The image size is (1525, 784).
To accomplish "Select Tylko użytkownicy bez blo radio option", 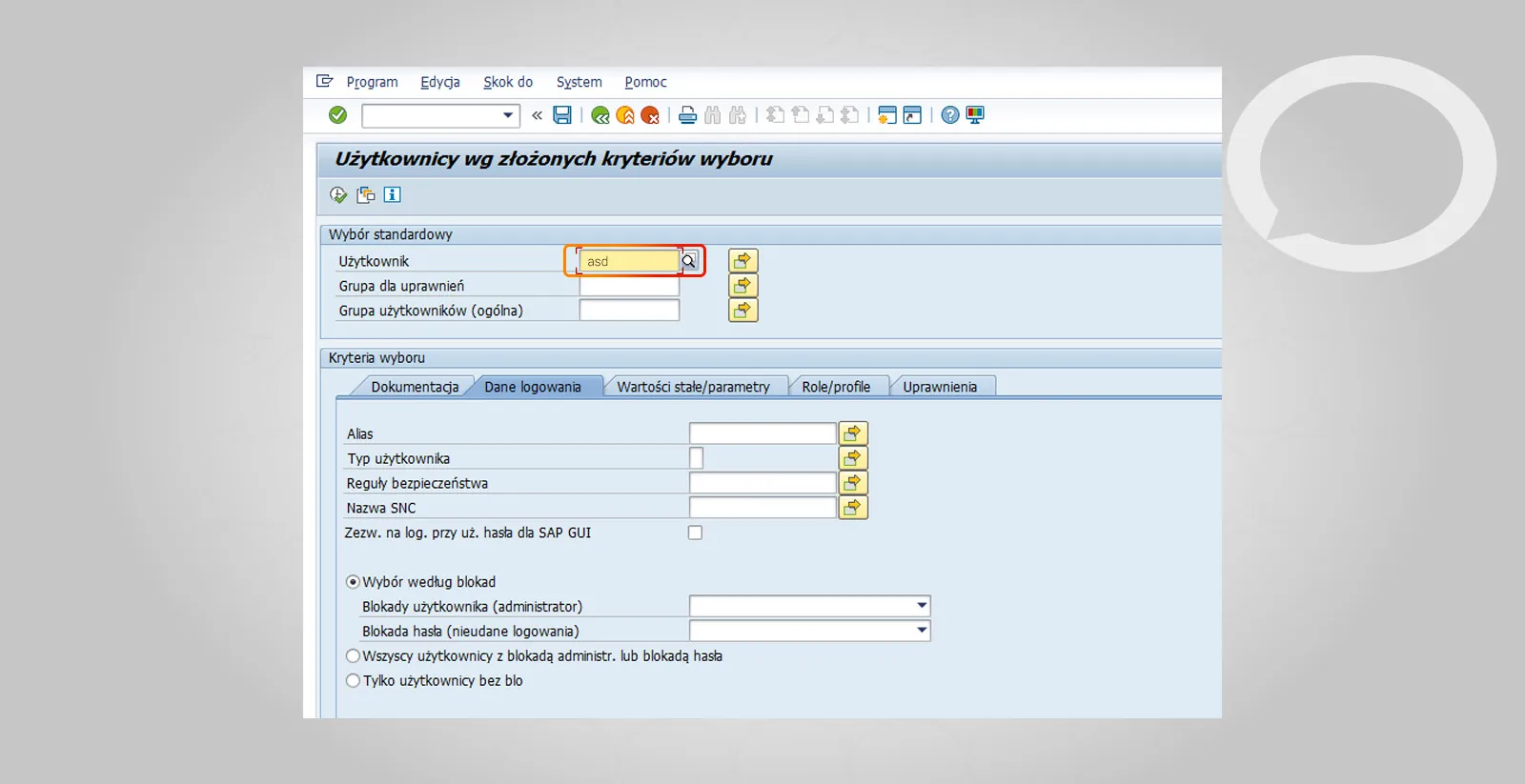I will click(x=353, y=681).
